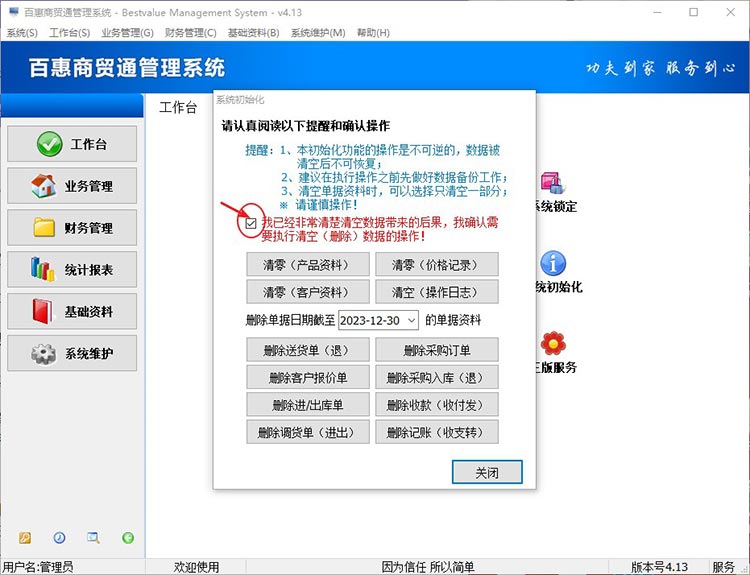The image size is (750, 575).
Task: Click the 的单据资料 label
Action: pos(453,320)
